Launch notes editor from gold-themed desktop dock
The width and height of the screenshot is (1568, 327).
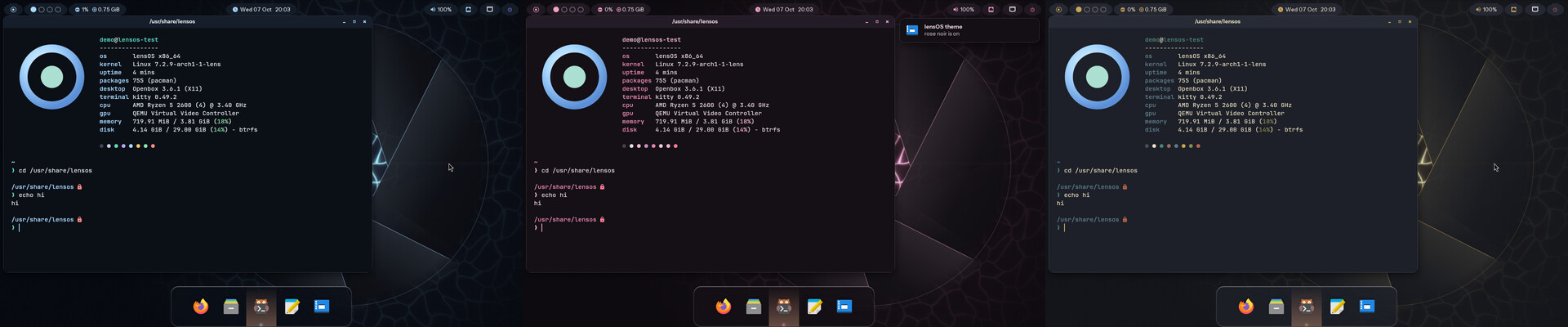point(1337,307)
